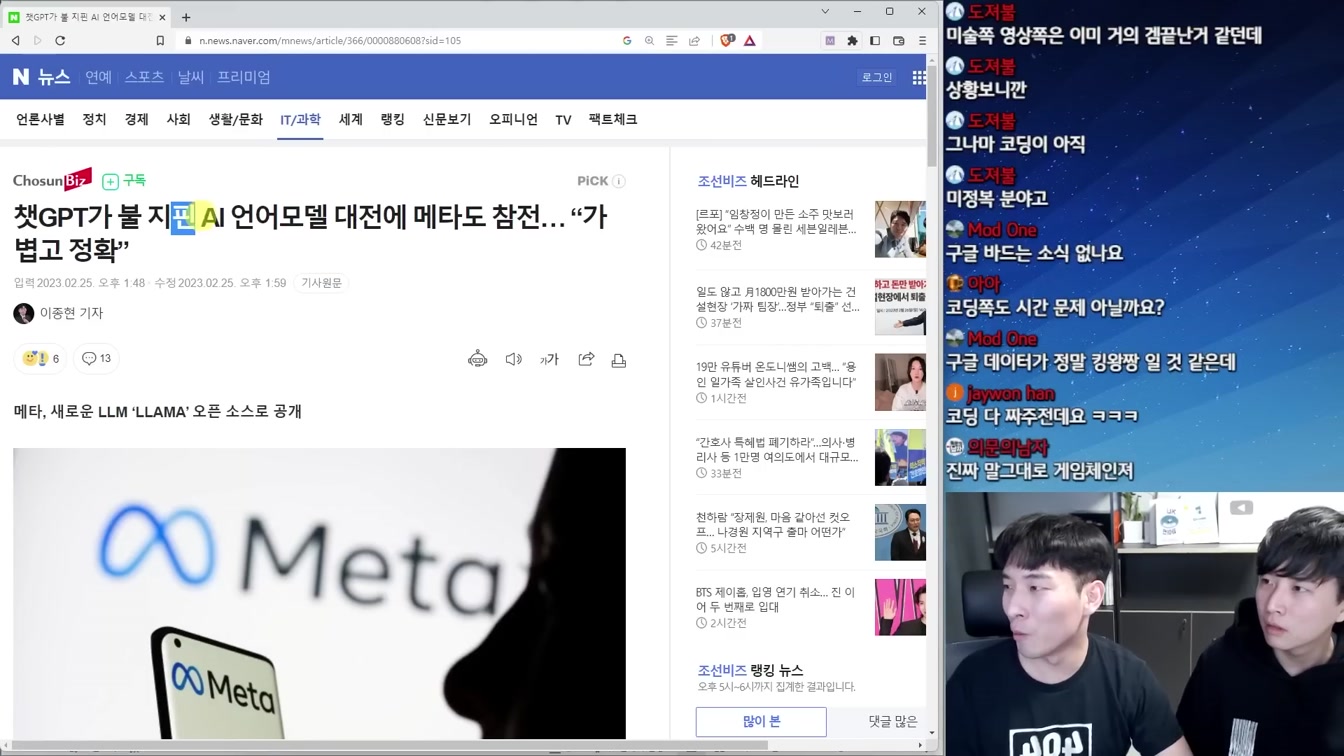This screenshot has width=1344, height=756.
Task: Open a new browser tab with plus
Action: pos(186,17)
